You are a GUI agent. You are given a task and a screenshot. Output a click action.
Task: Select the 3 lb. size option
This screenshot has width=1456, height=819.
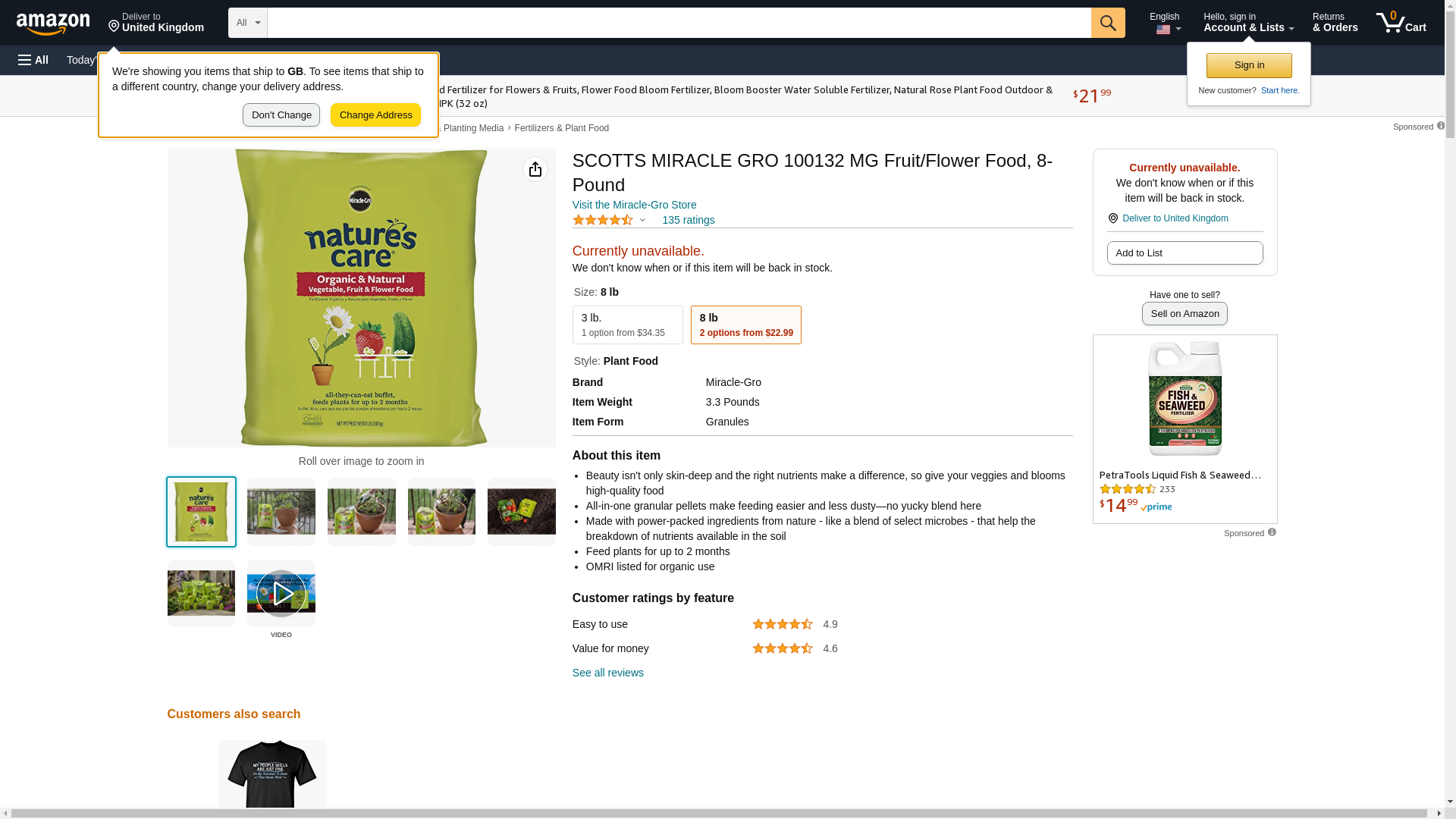[x=627, y=325]
